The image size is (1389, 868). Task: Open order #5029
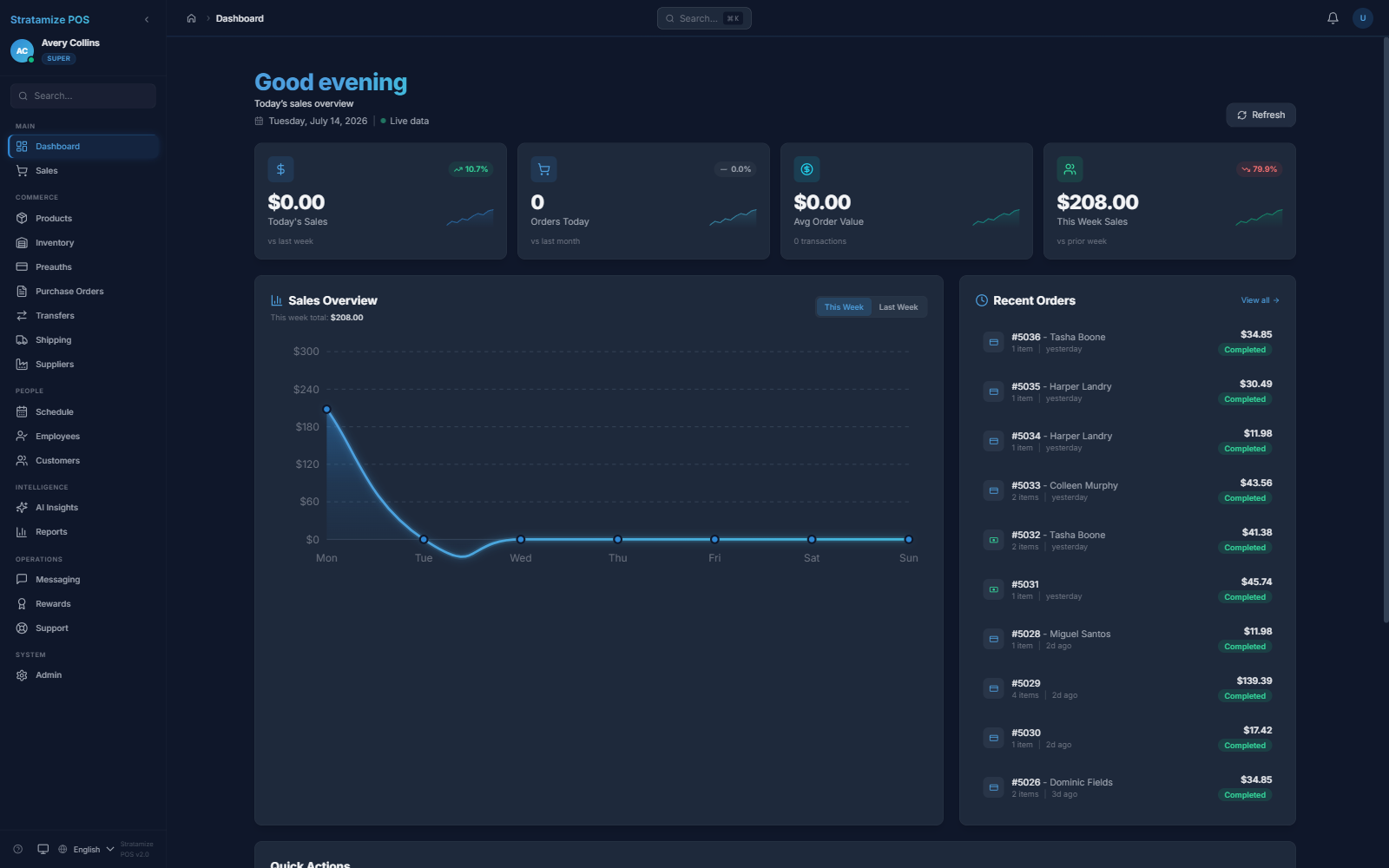click(x=1127, y=688)
